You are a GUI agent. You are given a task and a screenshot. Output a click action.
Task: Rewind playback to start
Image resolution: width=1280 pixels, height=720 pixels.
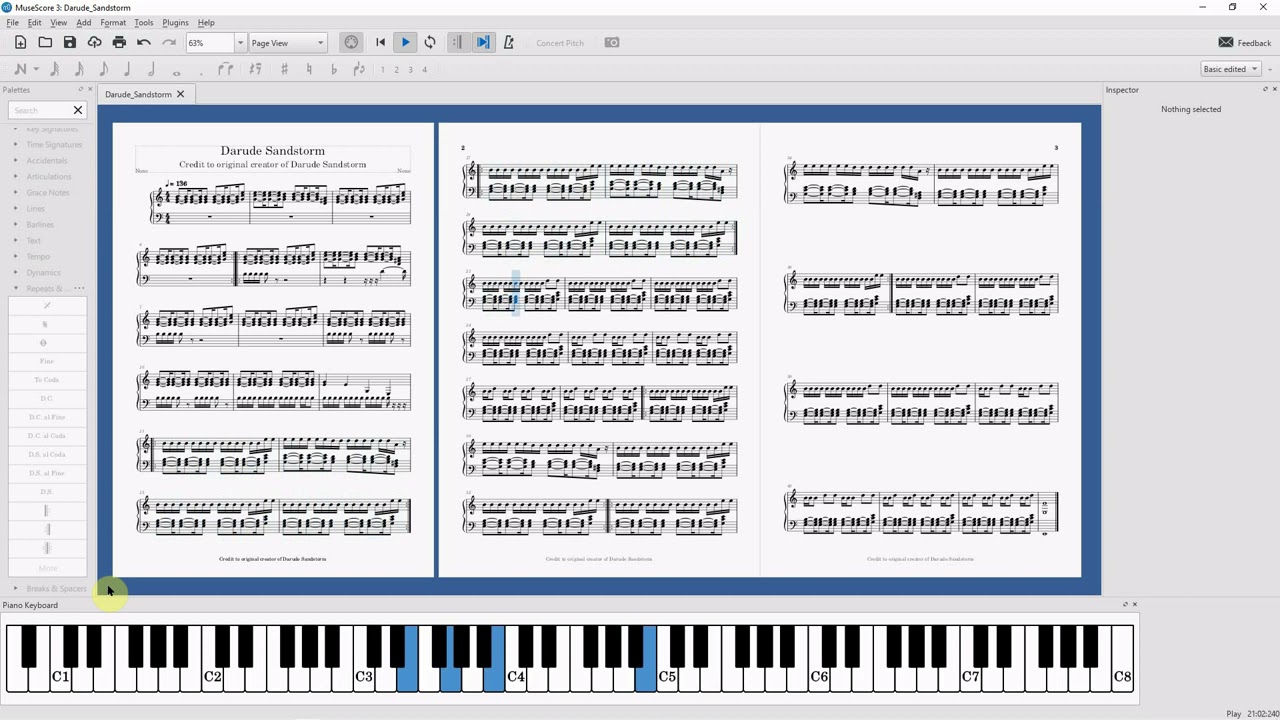click(x=380, y=42)
